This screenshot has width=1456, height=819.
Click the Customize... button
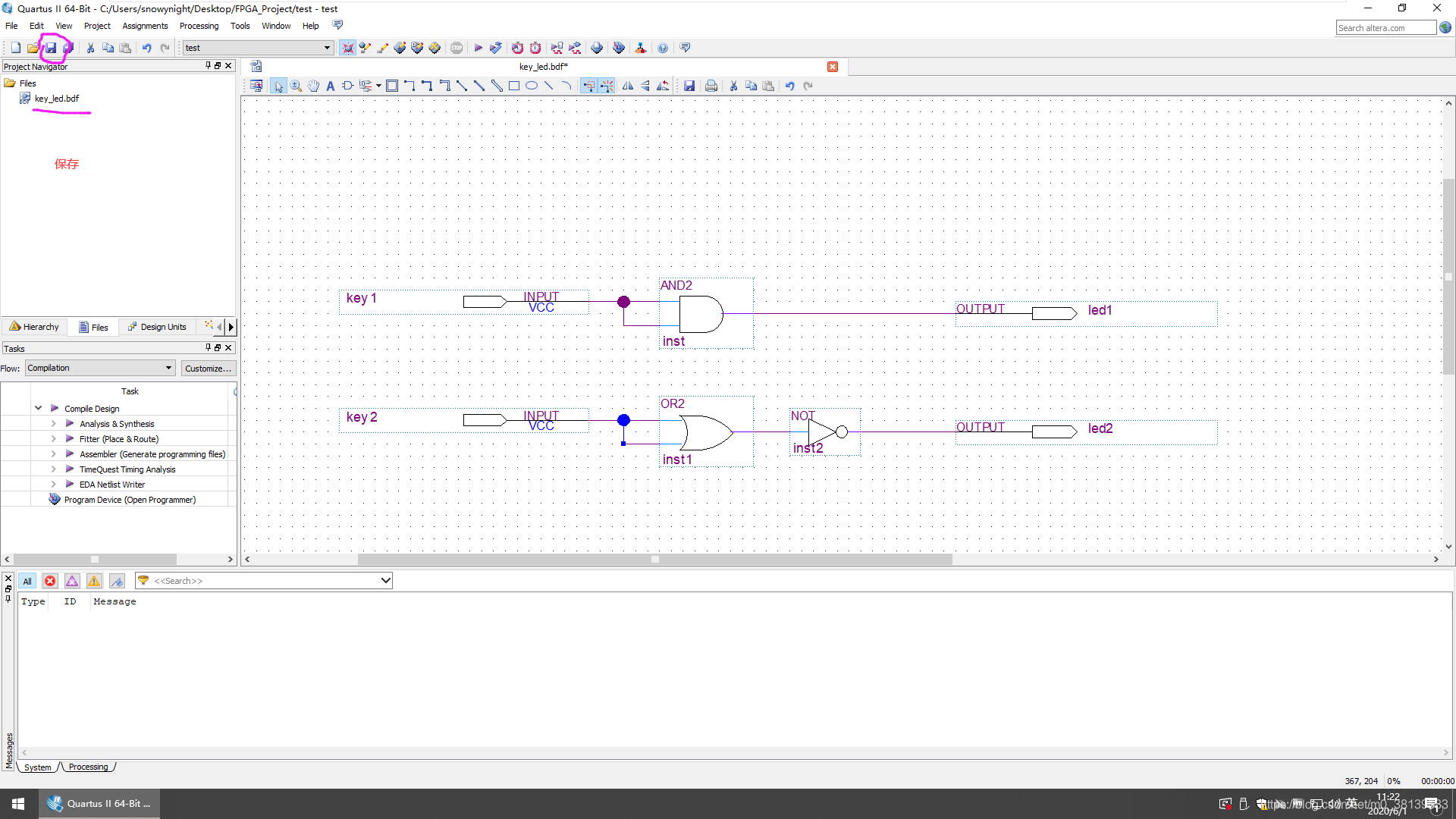pyautogui.click(x=209, y=369)
